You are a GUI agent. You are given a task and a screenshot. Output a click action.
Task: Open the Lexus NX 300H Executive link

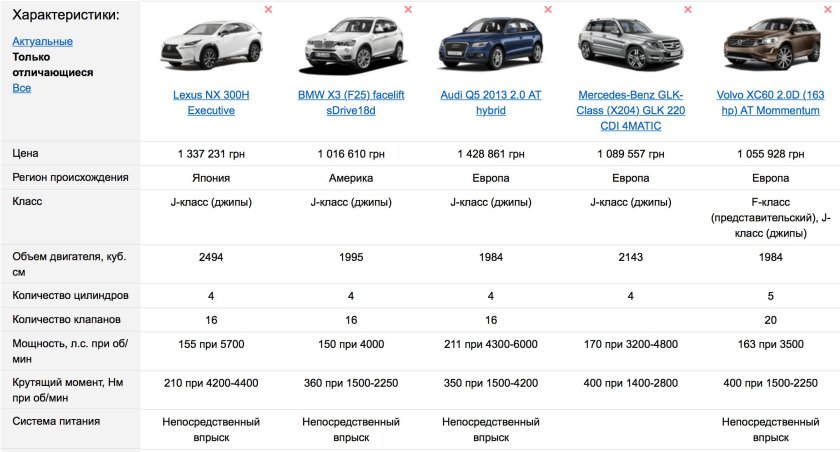211,103
